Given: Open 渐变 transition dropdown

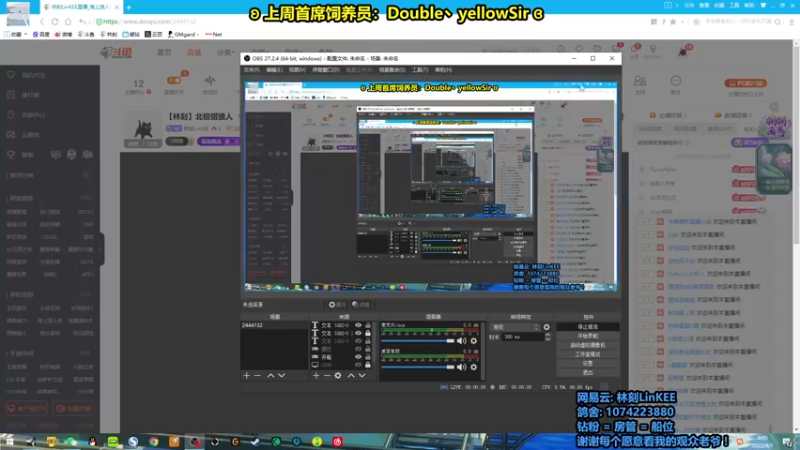Looking at the screenshot, I should pyautogui.click(x=515, y=327).
